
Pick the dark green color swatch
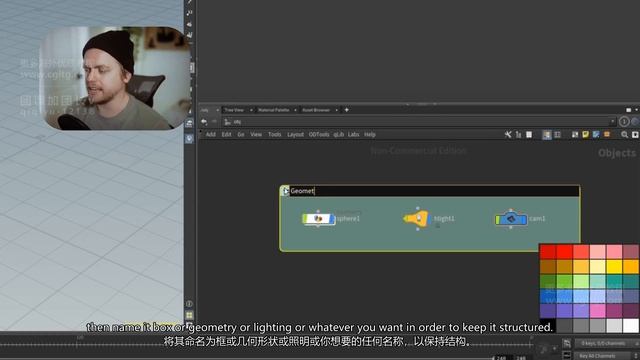[x=548, y=281]
